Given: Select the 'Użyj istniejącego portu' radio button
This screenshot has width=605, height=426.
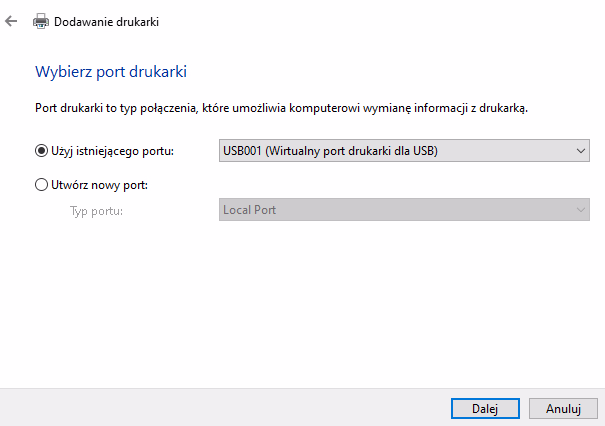Looking at the screenshot, I should [41, 151].
